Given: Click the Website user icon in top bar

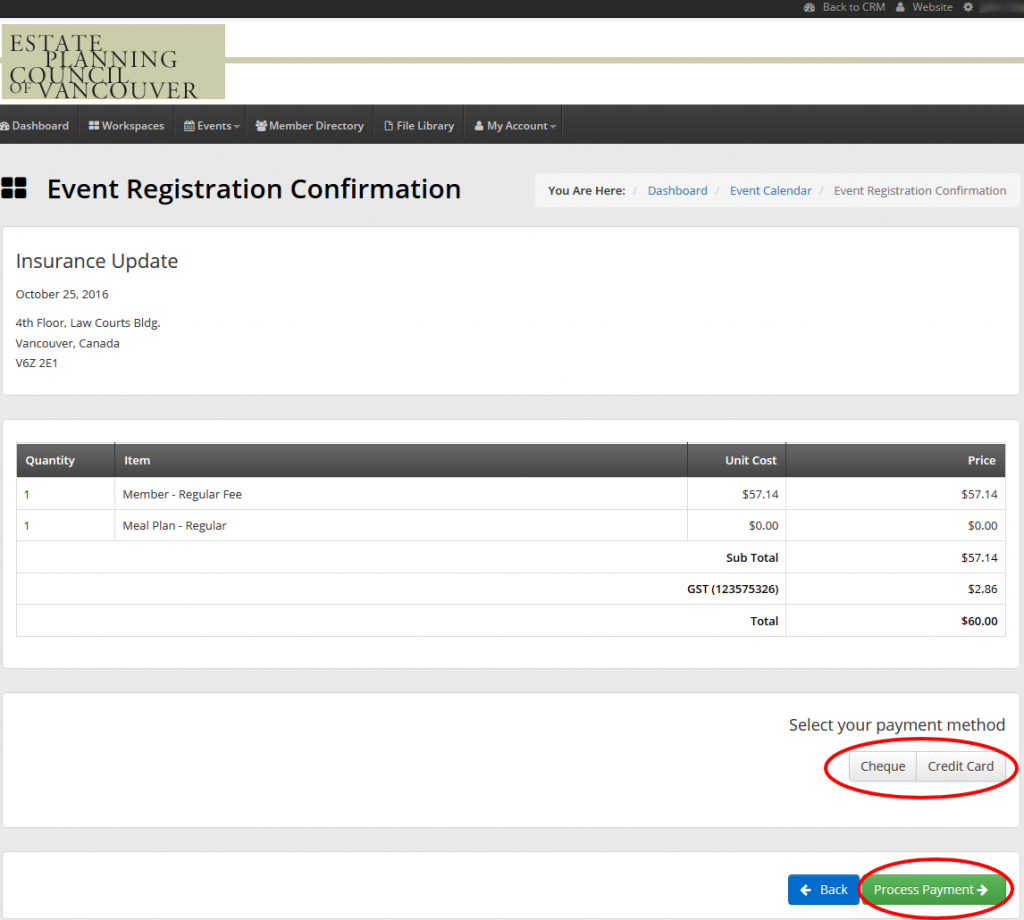Looking at the screenshot, I should click(900, 7).
